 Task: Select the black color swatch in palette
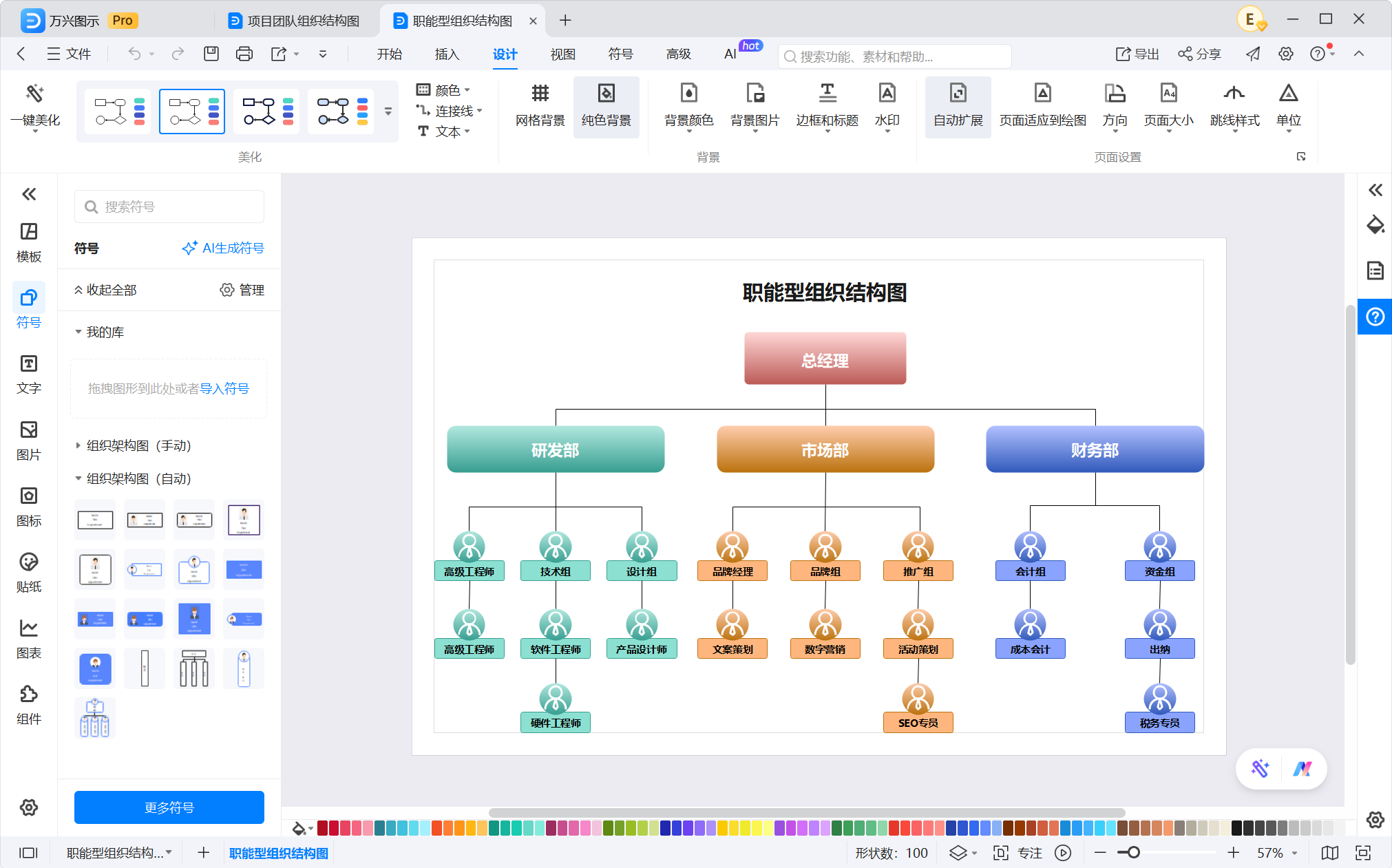(x=1236, y=828)
